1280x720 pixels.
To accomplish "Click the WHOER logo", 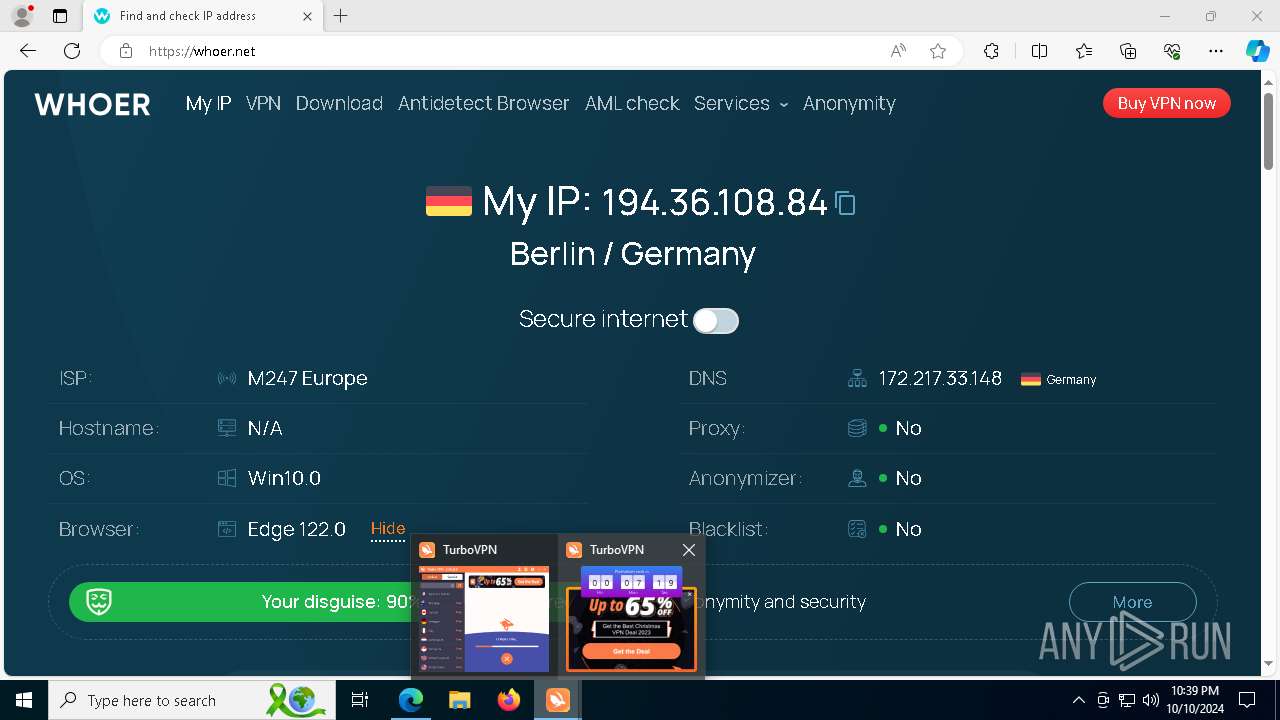I will tap(92, 104).
